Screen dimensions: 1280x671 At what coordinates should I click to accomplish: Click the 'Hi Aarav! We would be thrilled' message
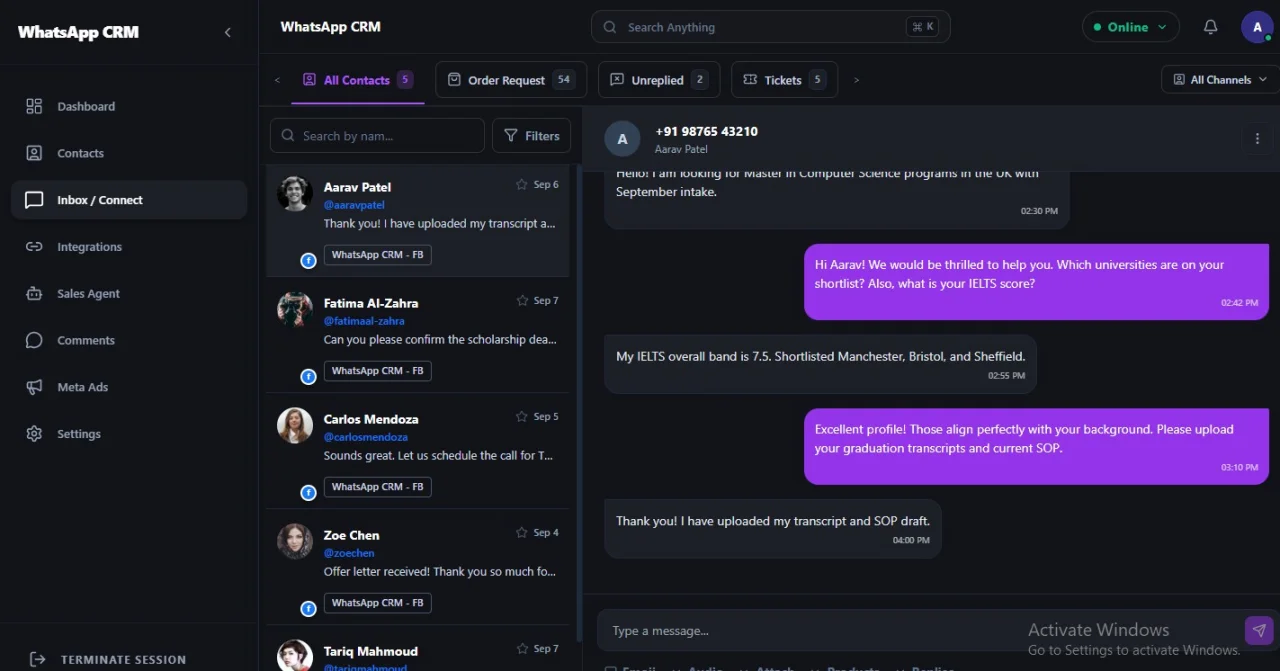tap(1036, 282)
